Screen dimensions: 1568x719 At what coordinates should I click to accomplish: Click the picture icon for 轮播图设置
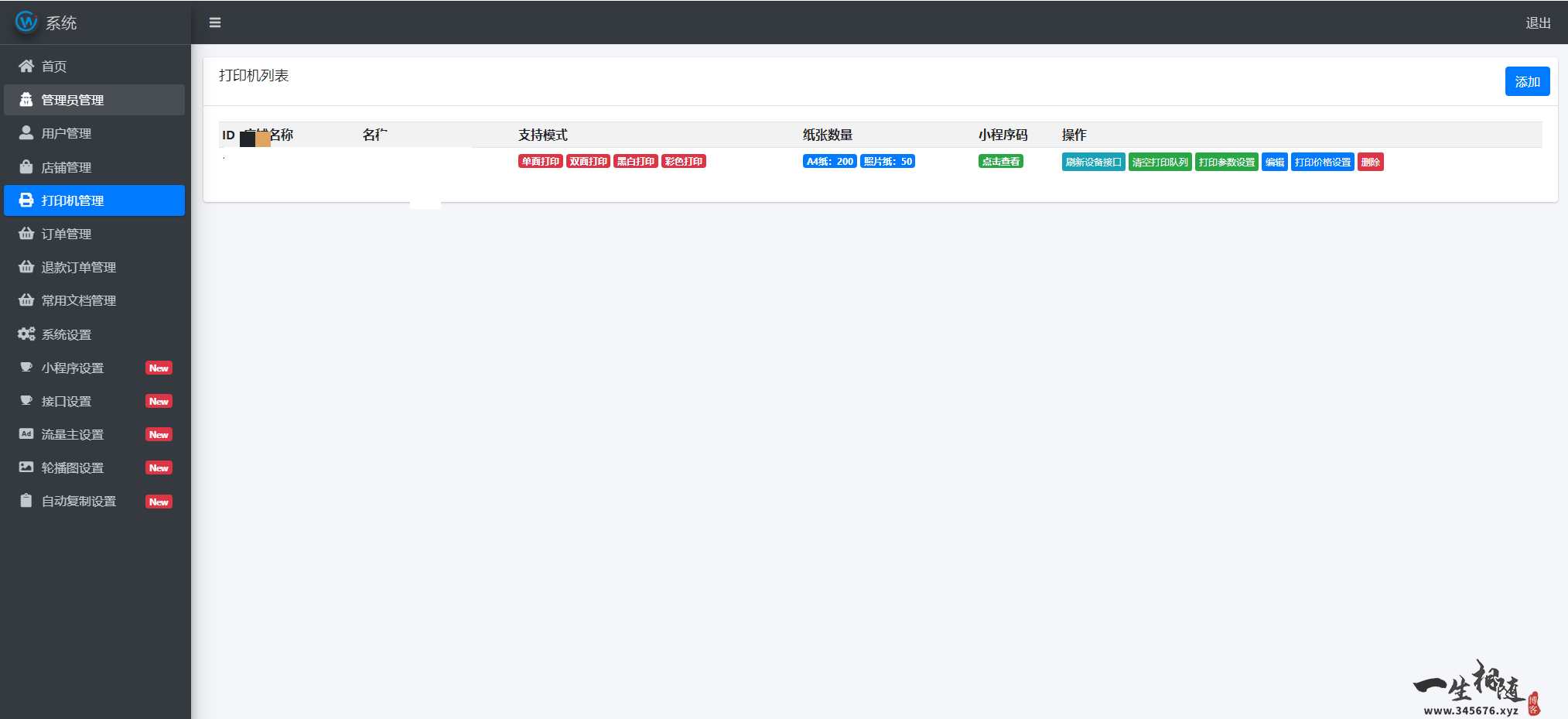(x=26, y=467)
